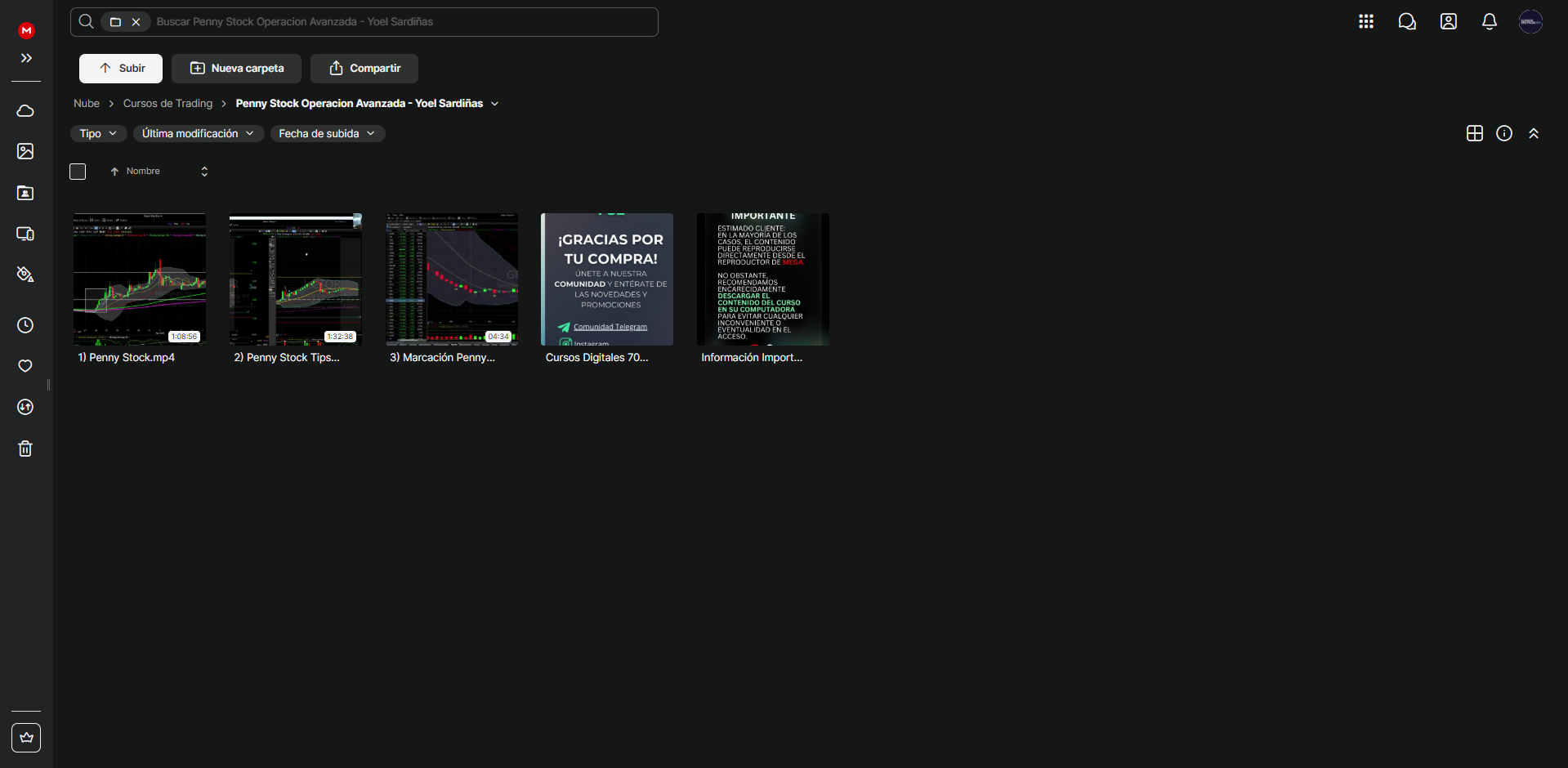Open the Cloud drive sidebar icon
Image resolution: width=1568 pixels, height=768 pixels.
point(25,110)
